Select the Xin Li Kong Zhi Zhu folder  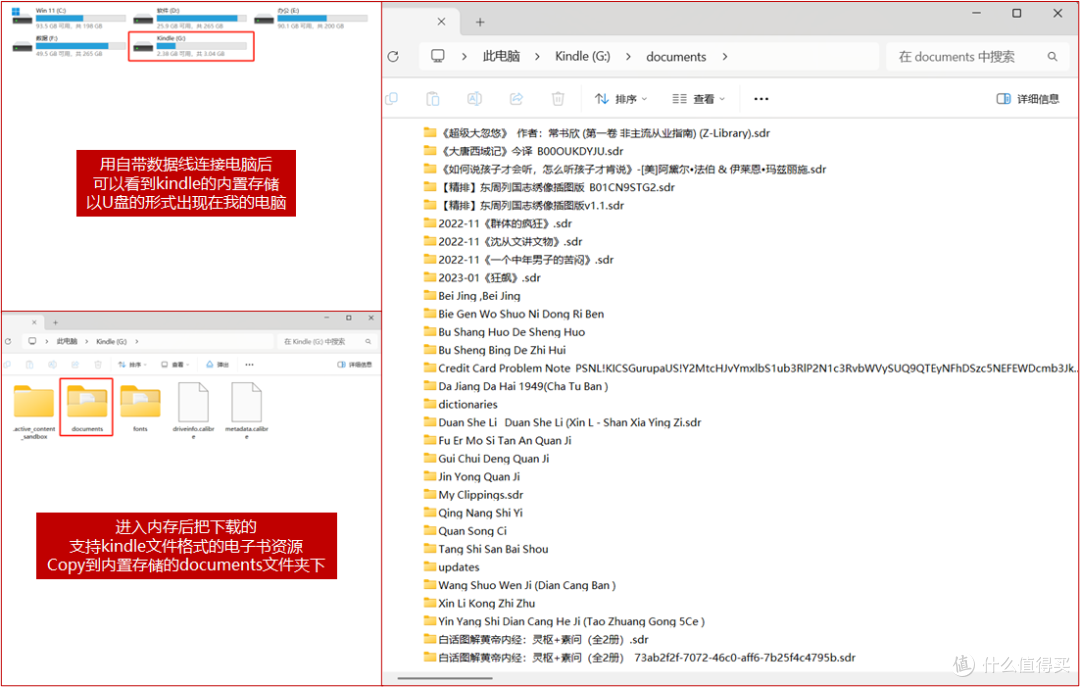[x=479, y=603]
